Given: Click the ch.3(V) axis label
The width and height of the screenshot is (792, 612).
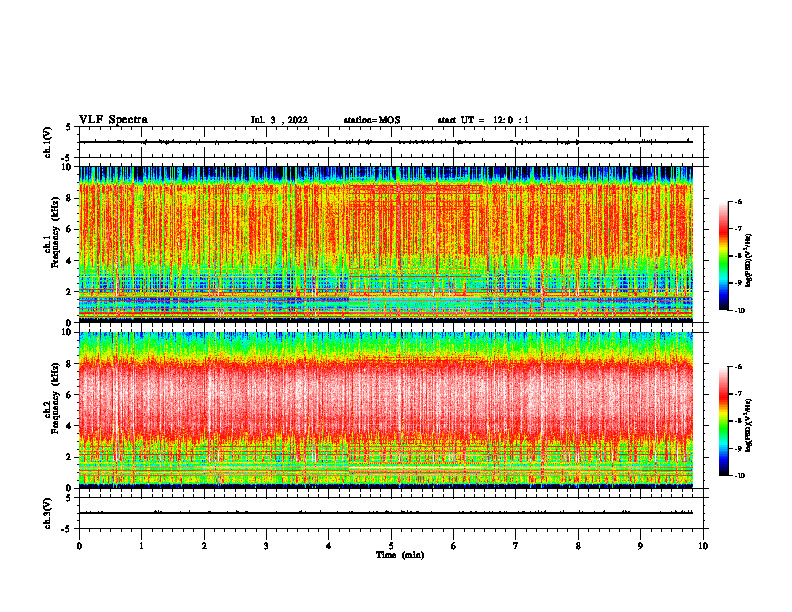Looking at the screenshot, I should pyautogui.click(x=48, y=513).
